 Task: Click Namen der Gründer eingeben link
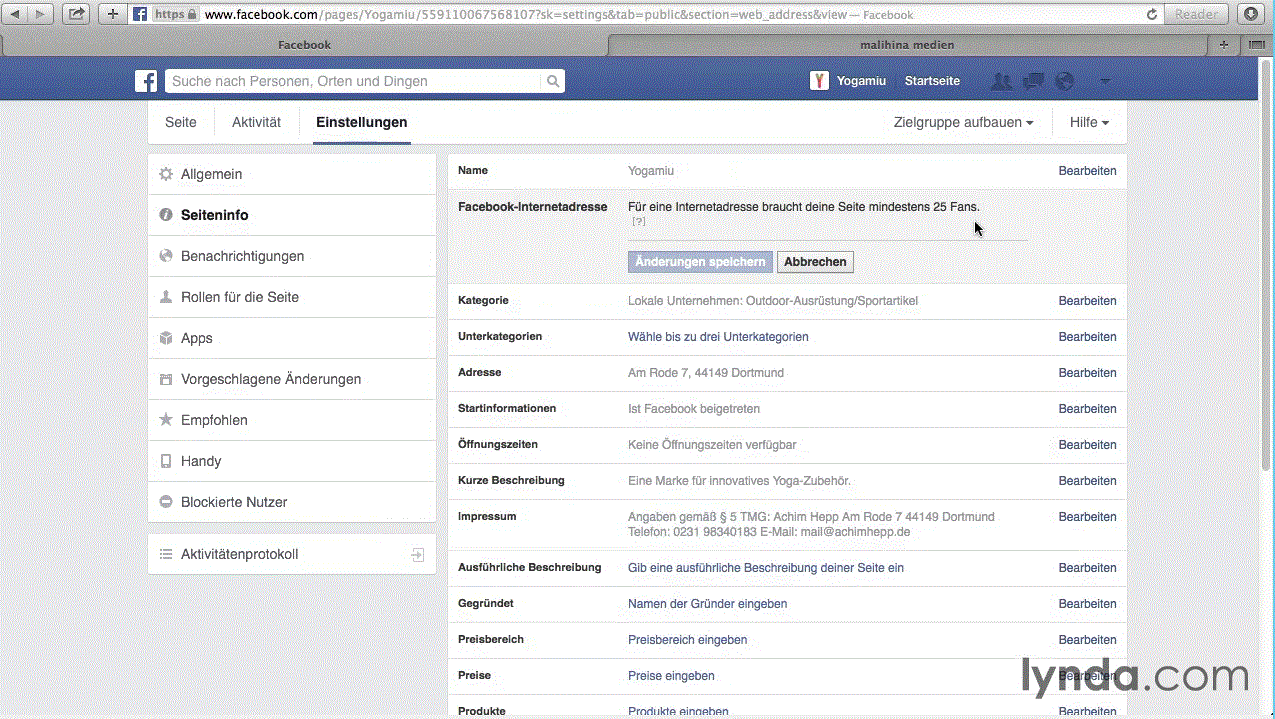(707, 604)
